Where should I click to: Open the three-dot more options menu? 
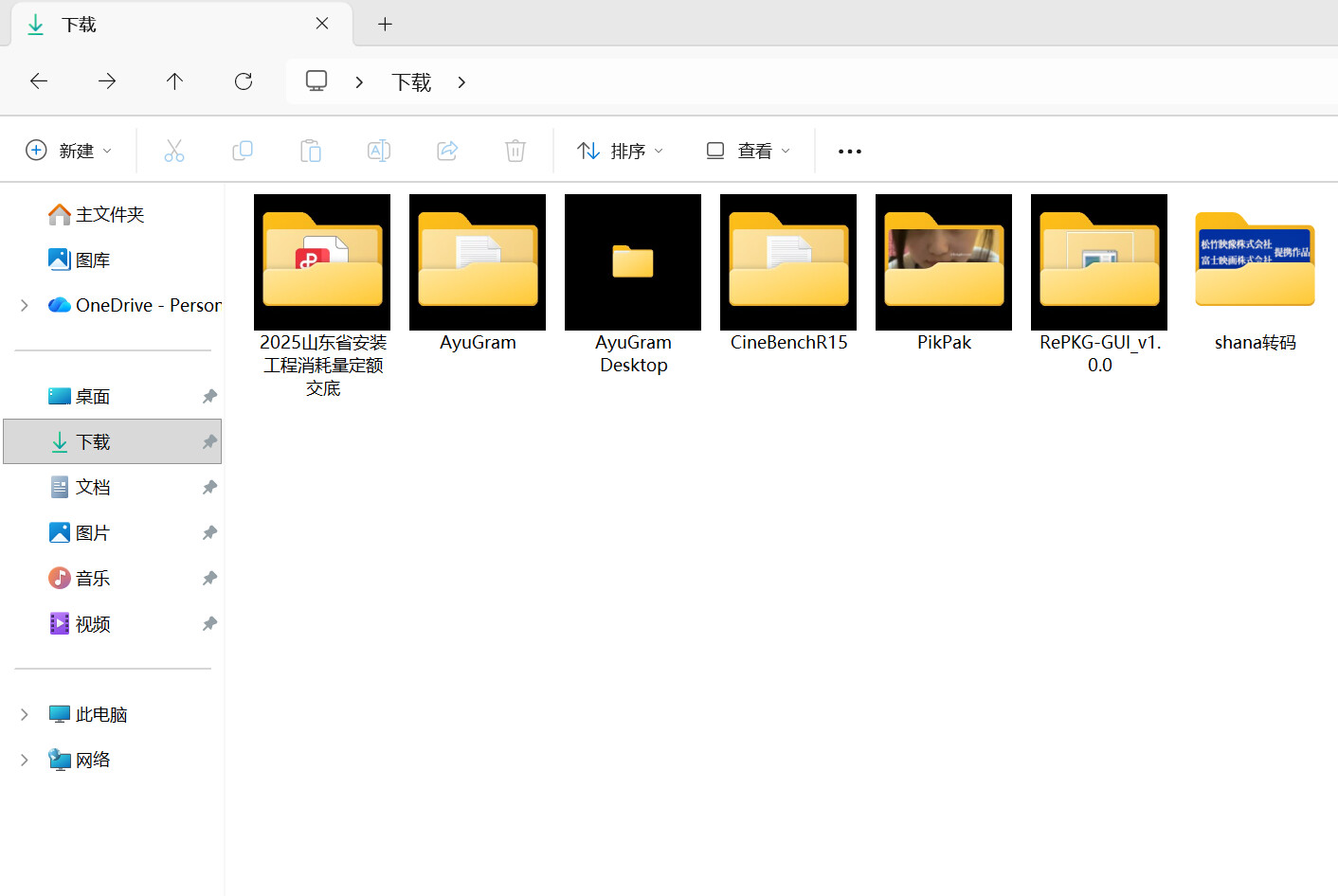[x=850, y=152]
